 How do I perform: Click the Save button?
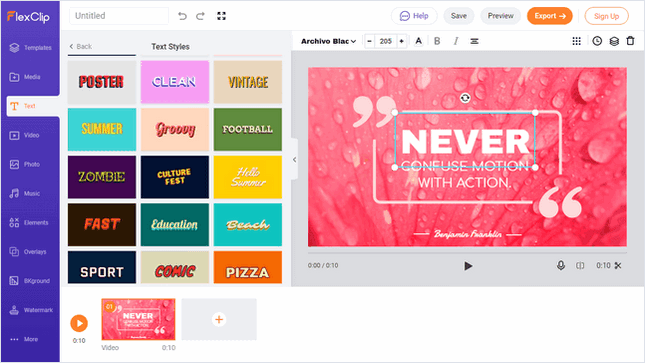click(x=459, y=16)
